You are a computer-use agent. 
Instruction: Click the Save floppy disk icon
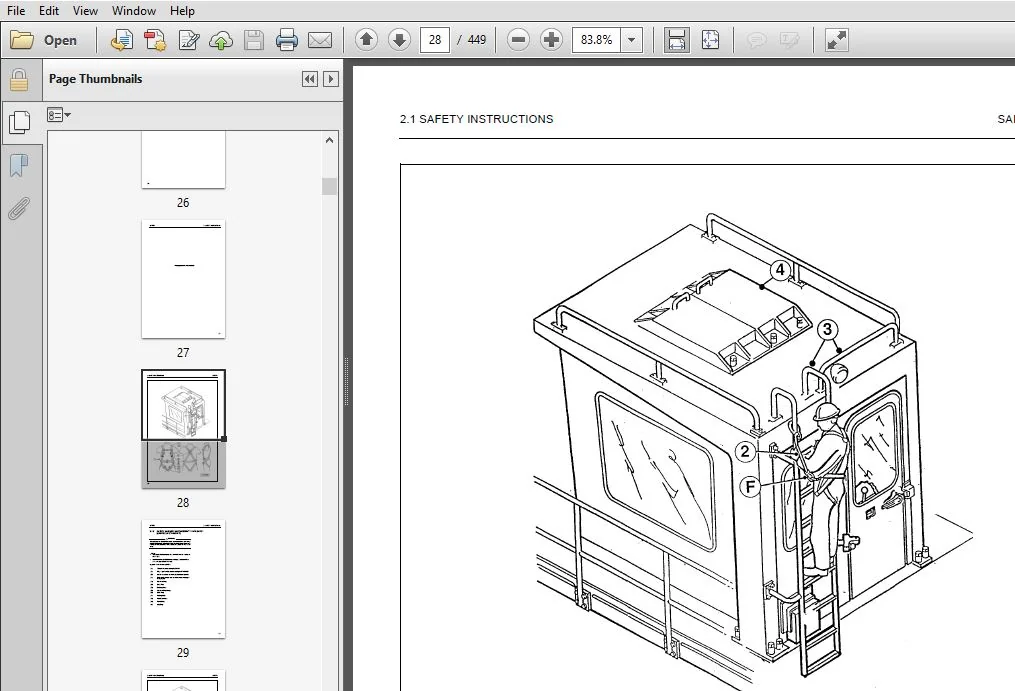(254, 40)
